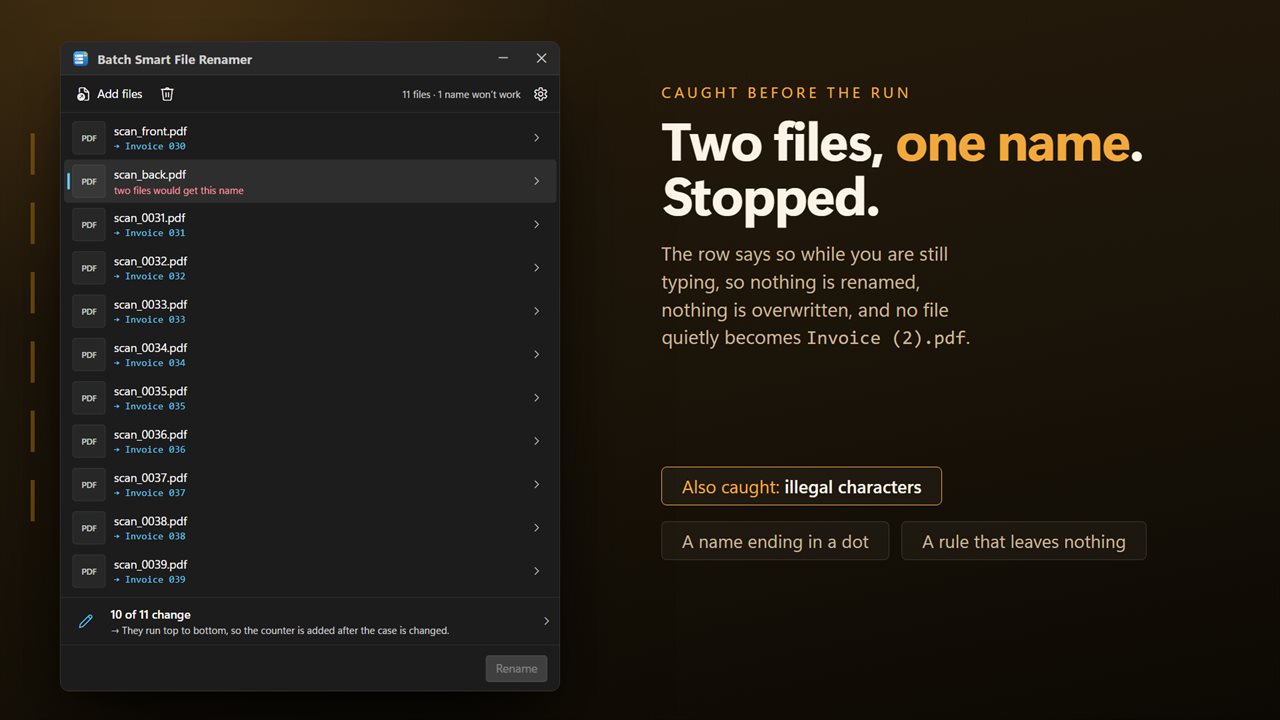Click the Batch Smart File Renamer app icon
This screenshot has height=720, width=1280.
coord(81,59)
